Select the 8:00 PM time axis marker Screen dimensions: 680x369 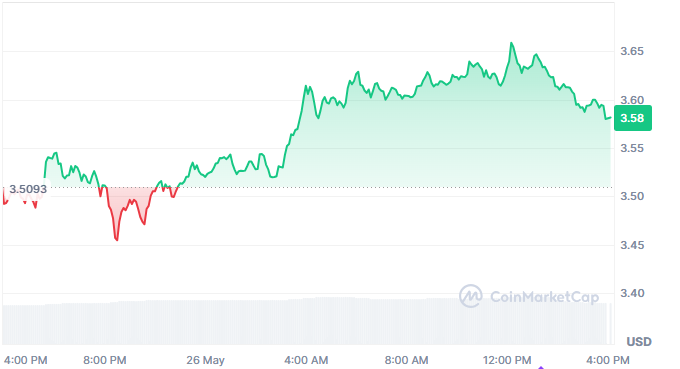(x=105, y=360)
